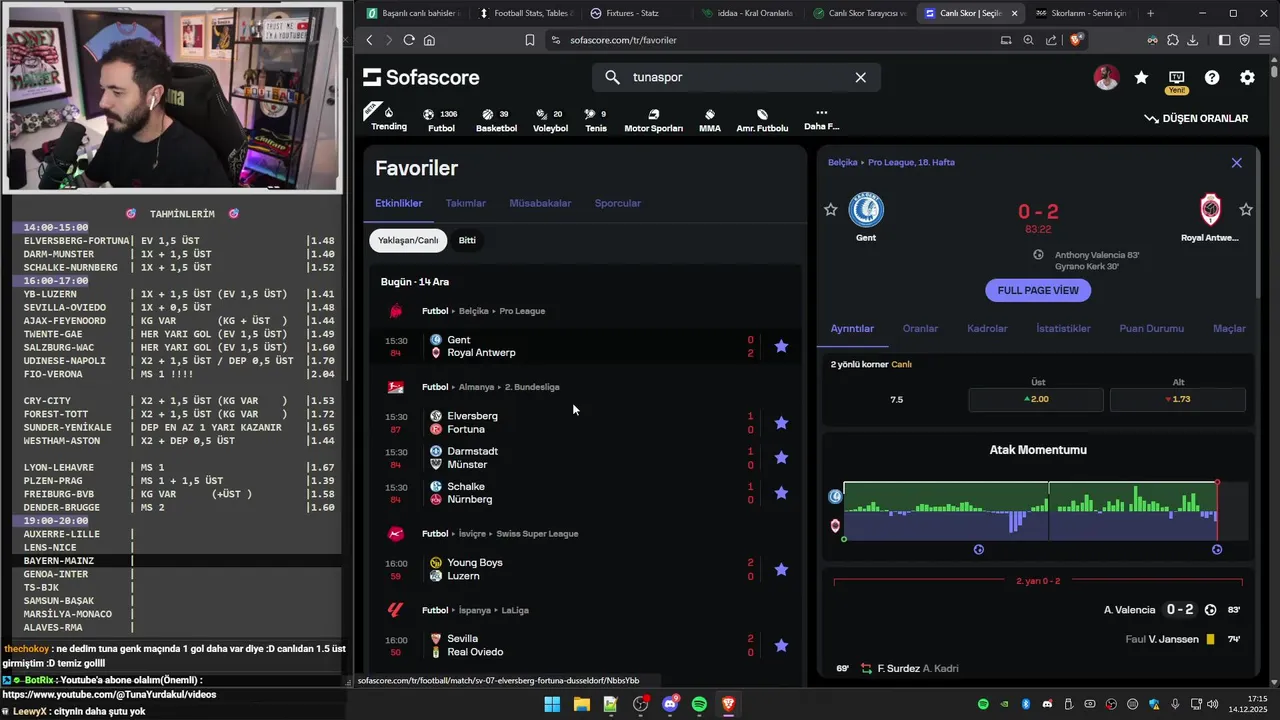Clear the tunaspor search text
Image resolution: width=1280 pixels, height=720 pixels.
[860, 77]
